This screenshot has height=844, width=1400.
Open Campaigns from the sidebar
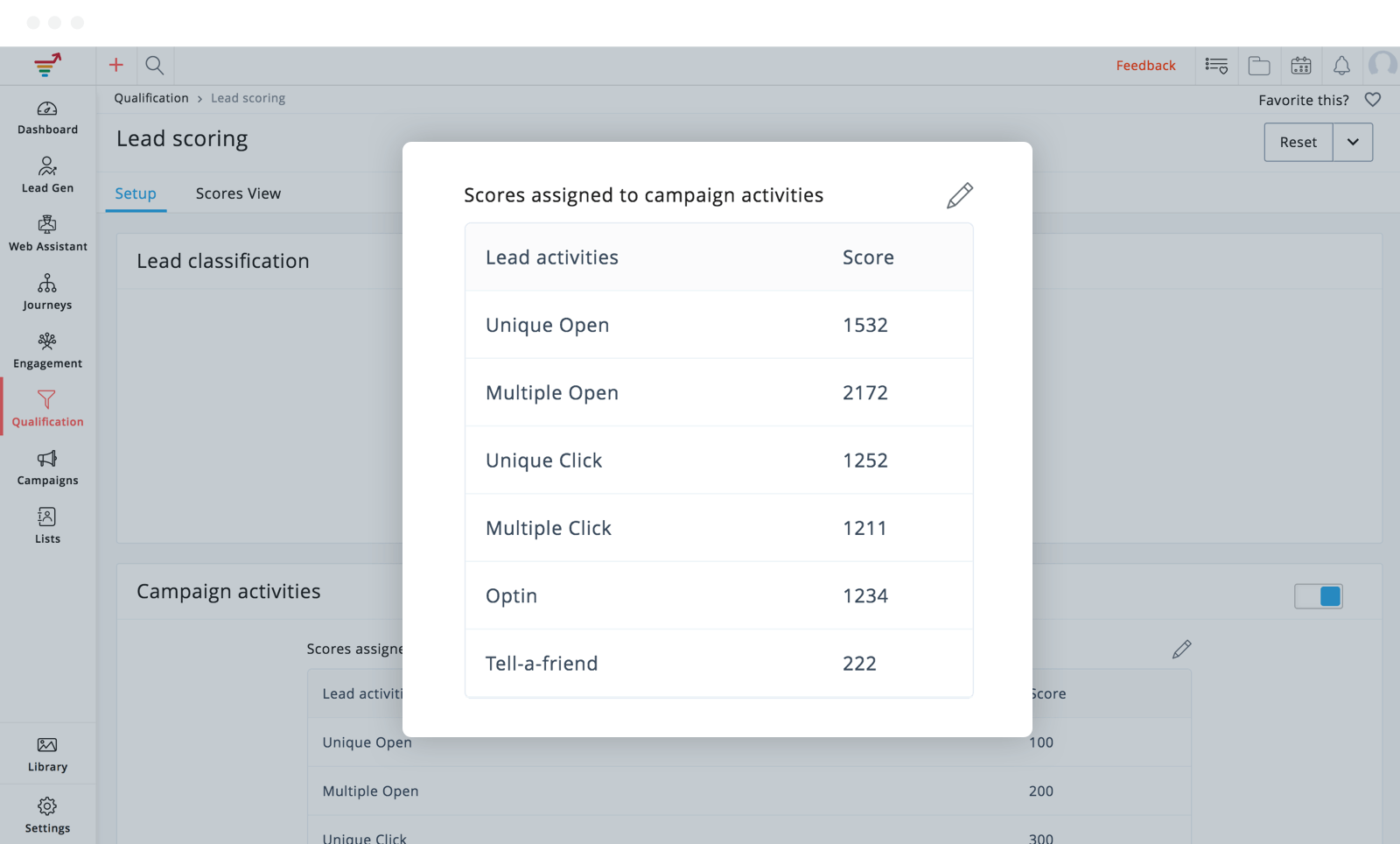47,468
